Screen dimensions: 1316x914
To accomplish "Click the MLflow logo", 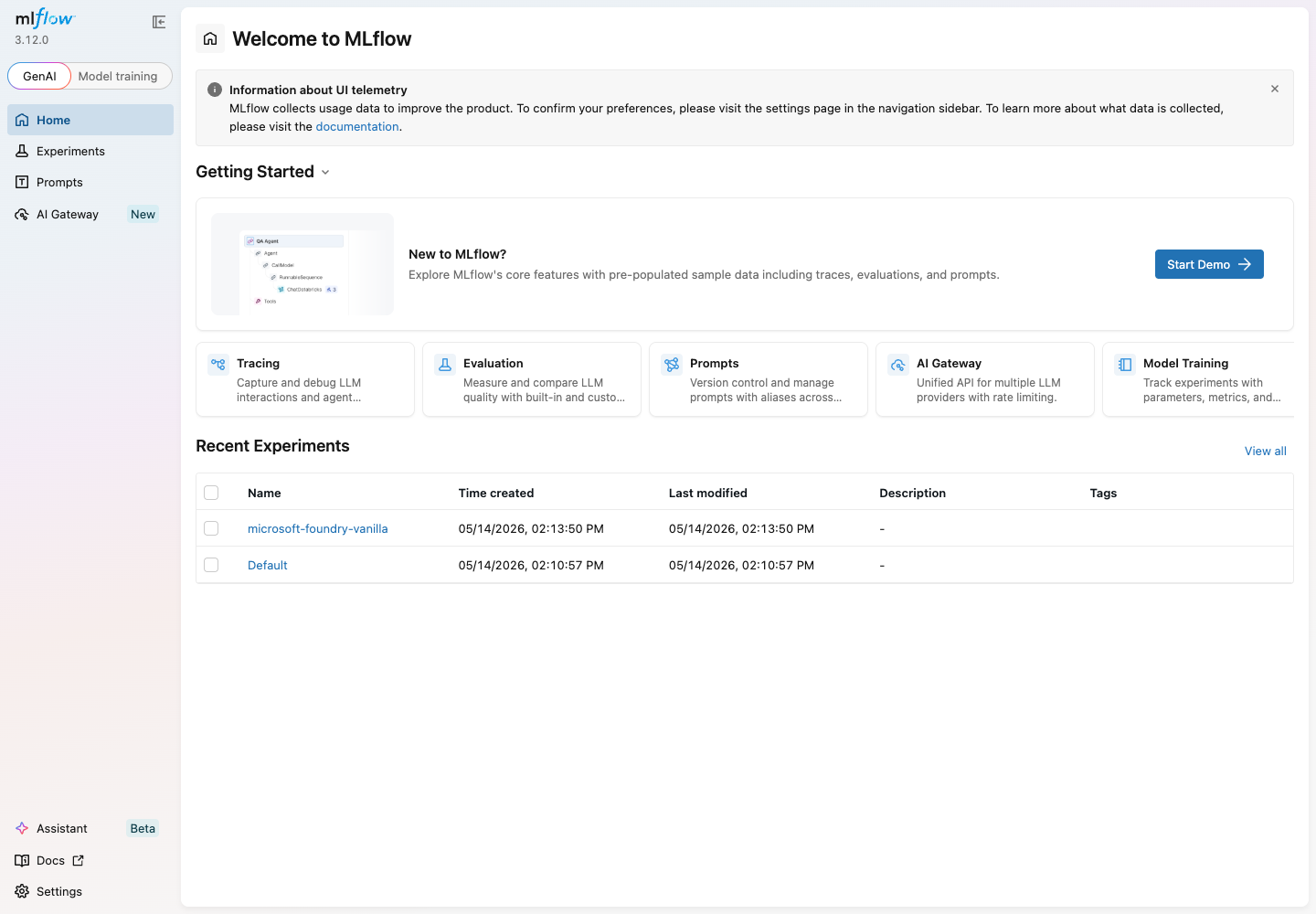I will pos(45,18).
